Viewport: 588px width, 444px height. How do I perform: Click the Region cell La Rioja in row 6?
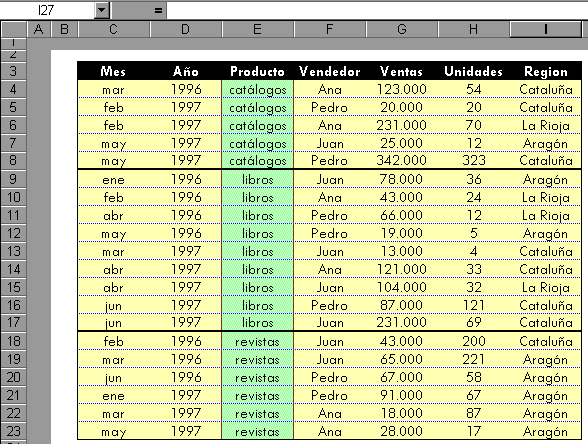point(546,125)
